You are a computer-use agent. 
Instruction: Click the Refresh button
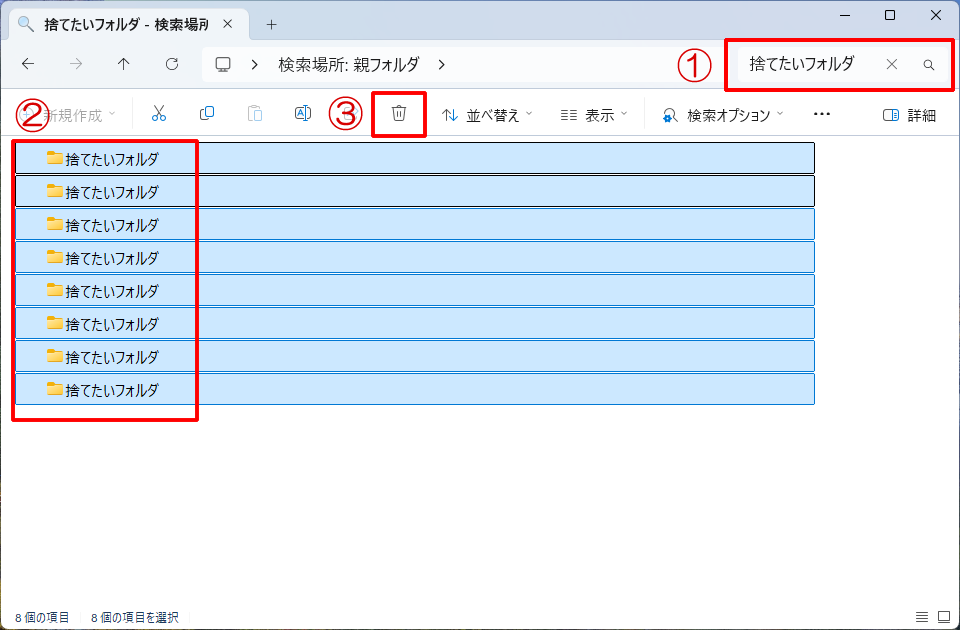[172, 64]
